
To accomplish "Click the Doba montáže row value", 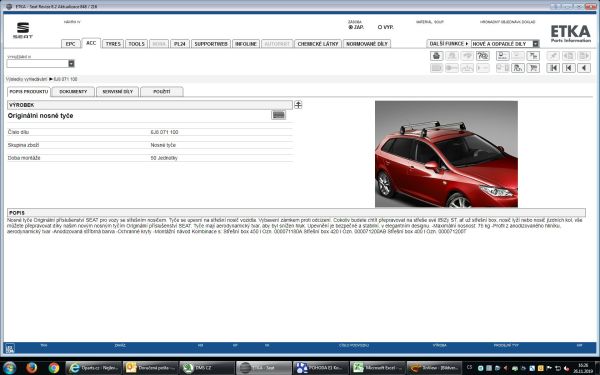I will point(164,158).
